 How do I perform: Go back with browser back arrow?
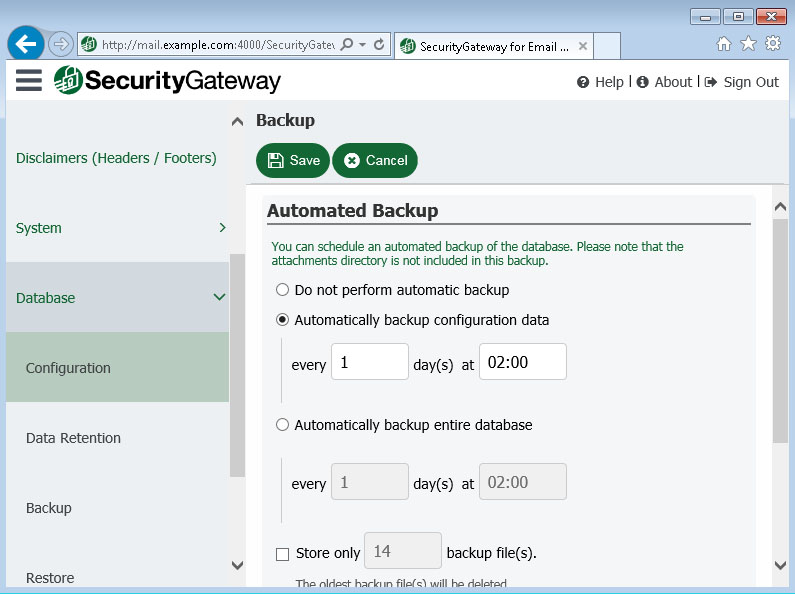[25, 44]
